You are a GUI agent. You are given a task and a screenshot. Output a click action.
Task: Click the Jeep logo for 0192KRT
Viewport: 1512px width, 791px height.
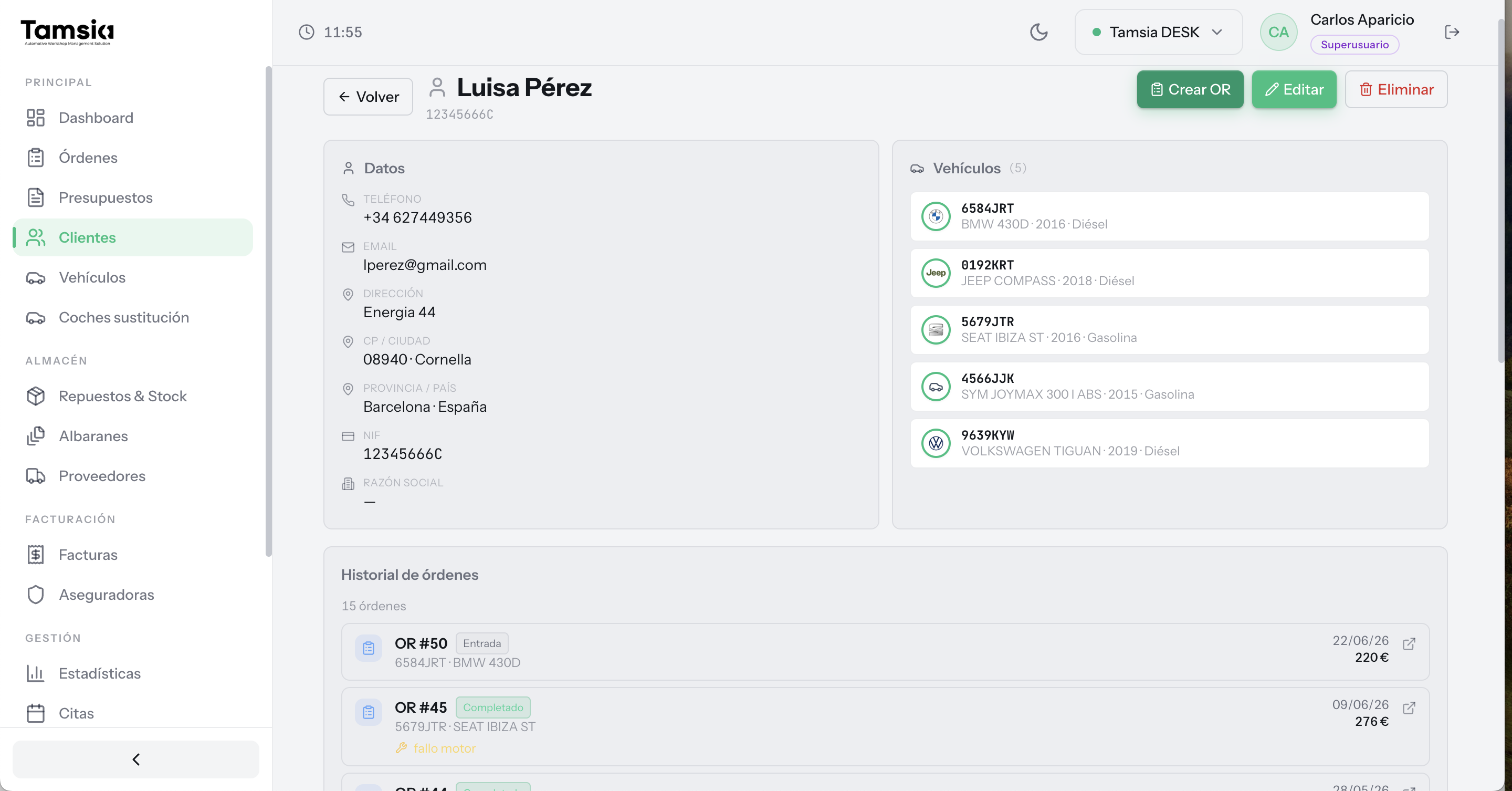click(936, 273)
